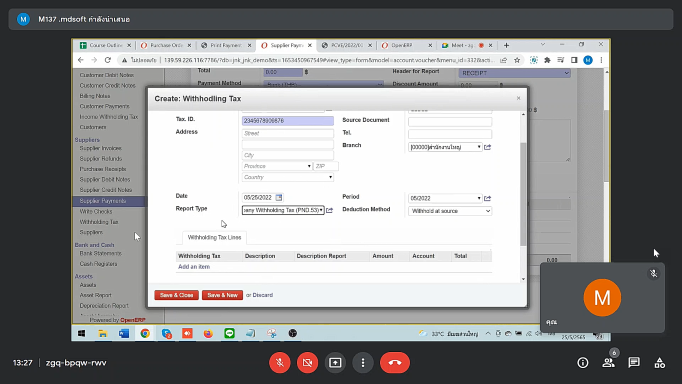Select the Withholding Tax Lines tab
The height and width of the screenshot is (384, 682).
(x=214, y=237)
